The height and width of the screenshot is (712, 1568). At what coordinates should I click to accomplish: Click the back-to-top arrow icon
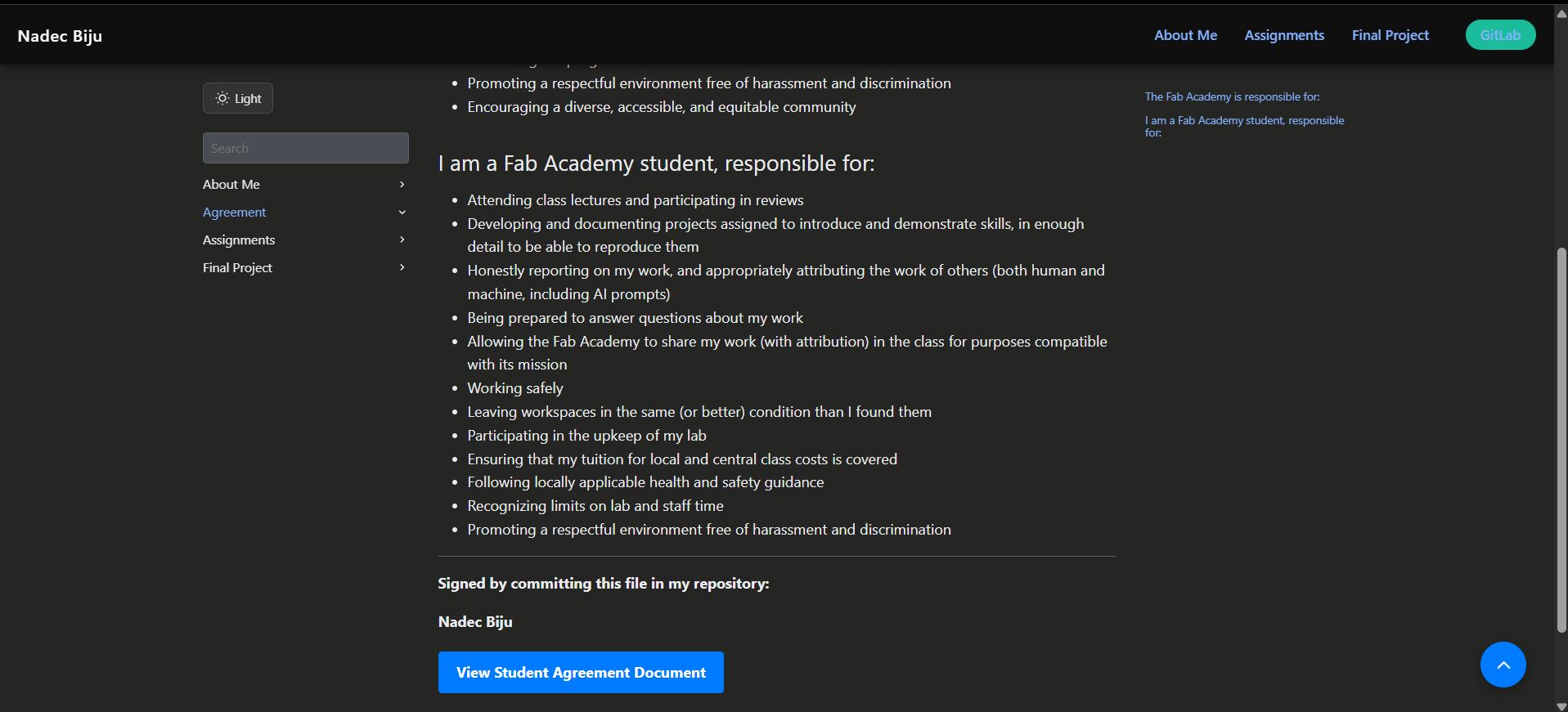click(x=1503, y=665)
